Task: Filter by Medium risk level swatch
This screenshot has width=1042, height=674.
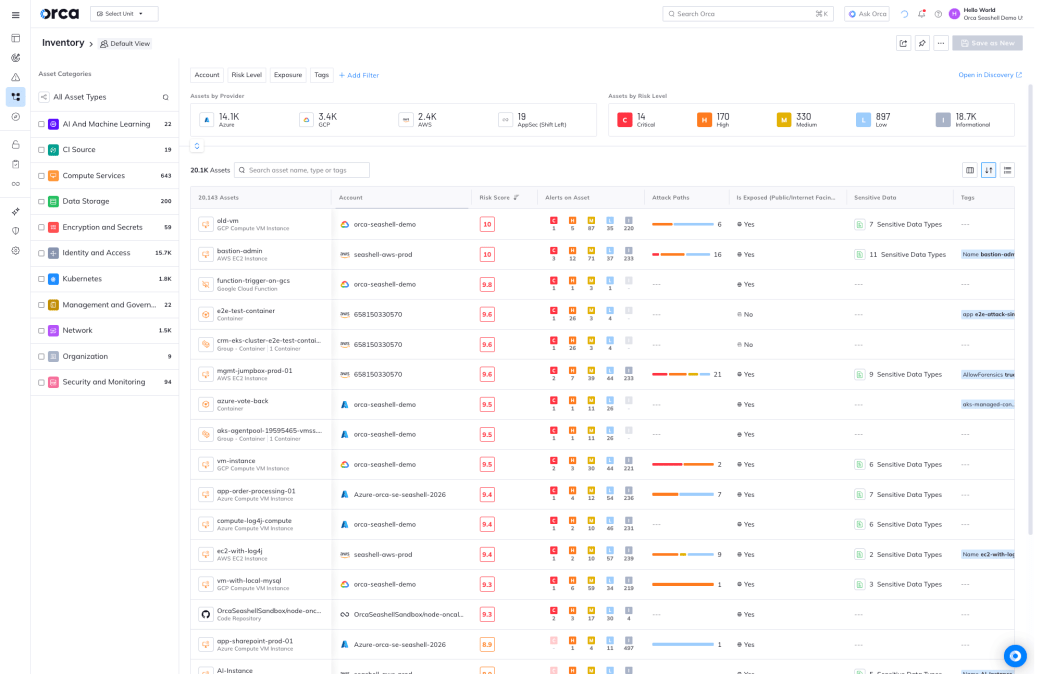Action: 784,120
